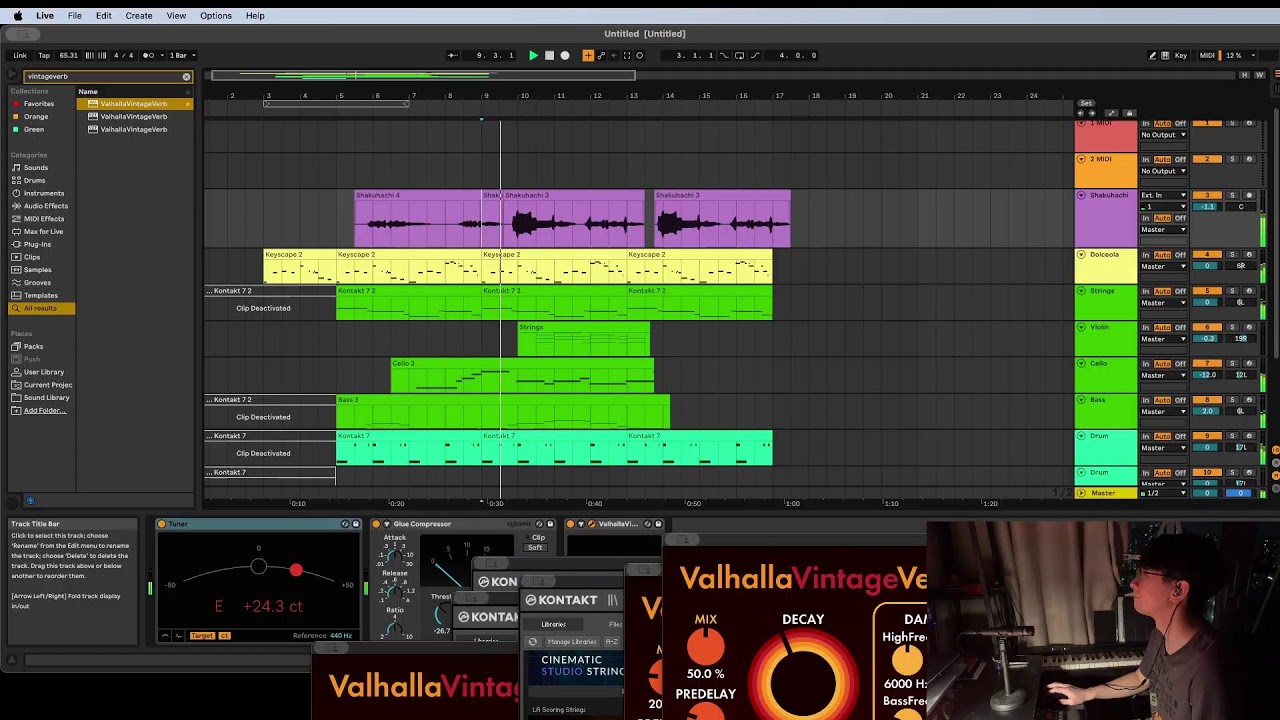
Task: Toggle the Punch-Out switch icon
Action: (x=754, y=55)
